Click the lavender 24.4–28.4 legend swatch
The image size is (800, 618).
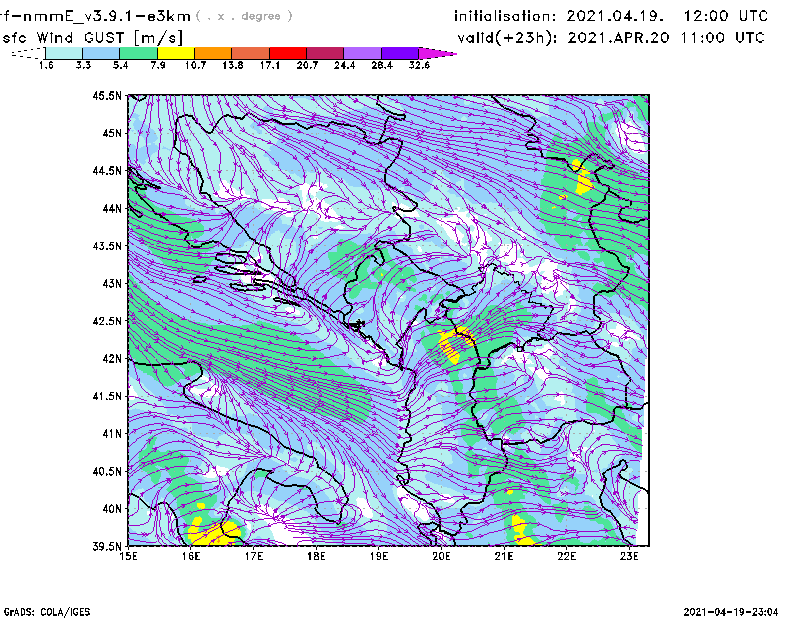click(362, 53)
